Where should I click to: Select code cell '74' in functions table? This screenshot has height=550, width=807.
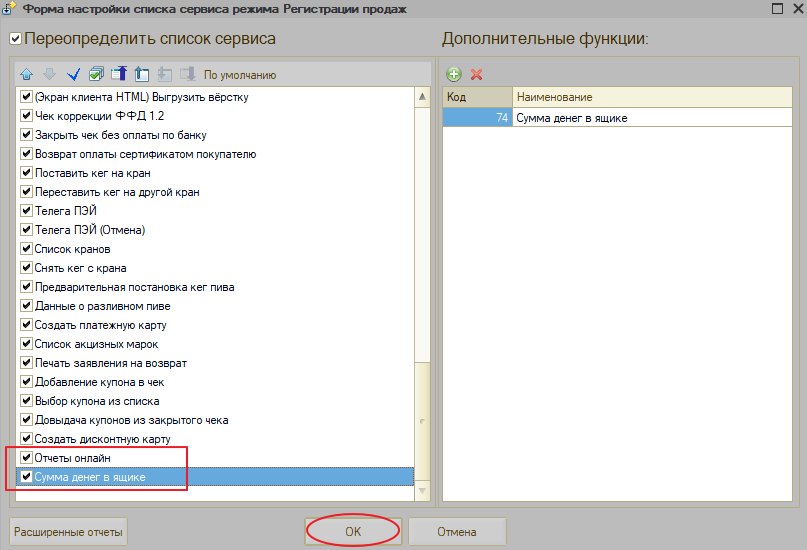click(x=478, y=118)
